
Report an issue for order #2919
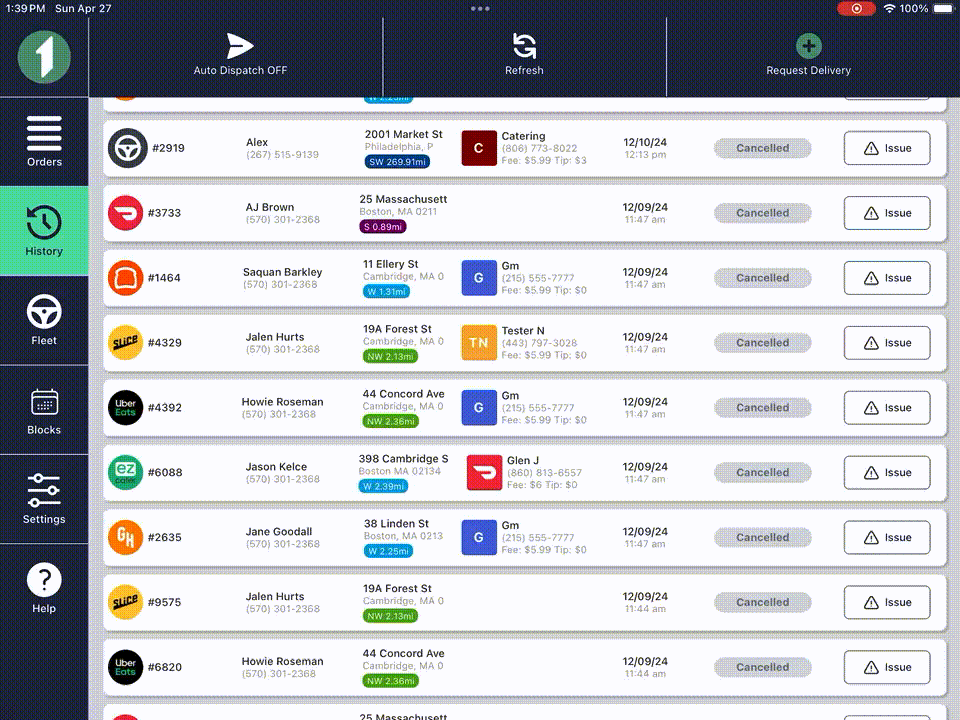pyautogui.click(x=887, y=148)
